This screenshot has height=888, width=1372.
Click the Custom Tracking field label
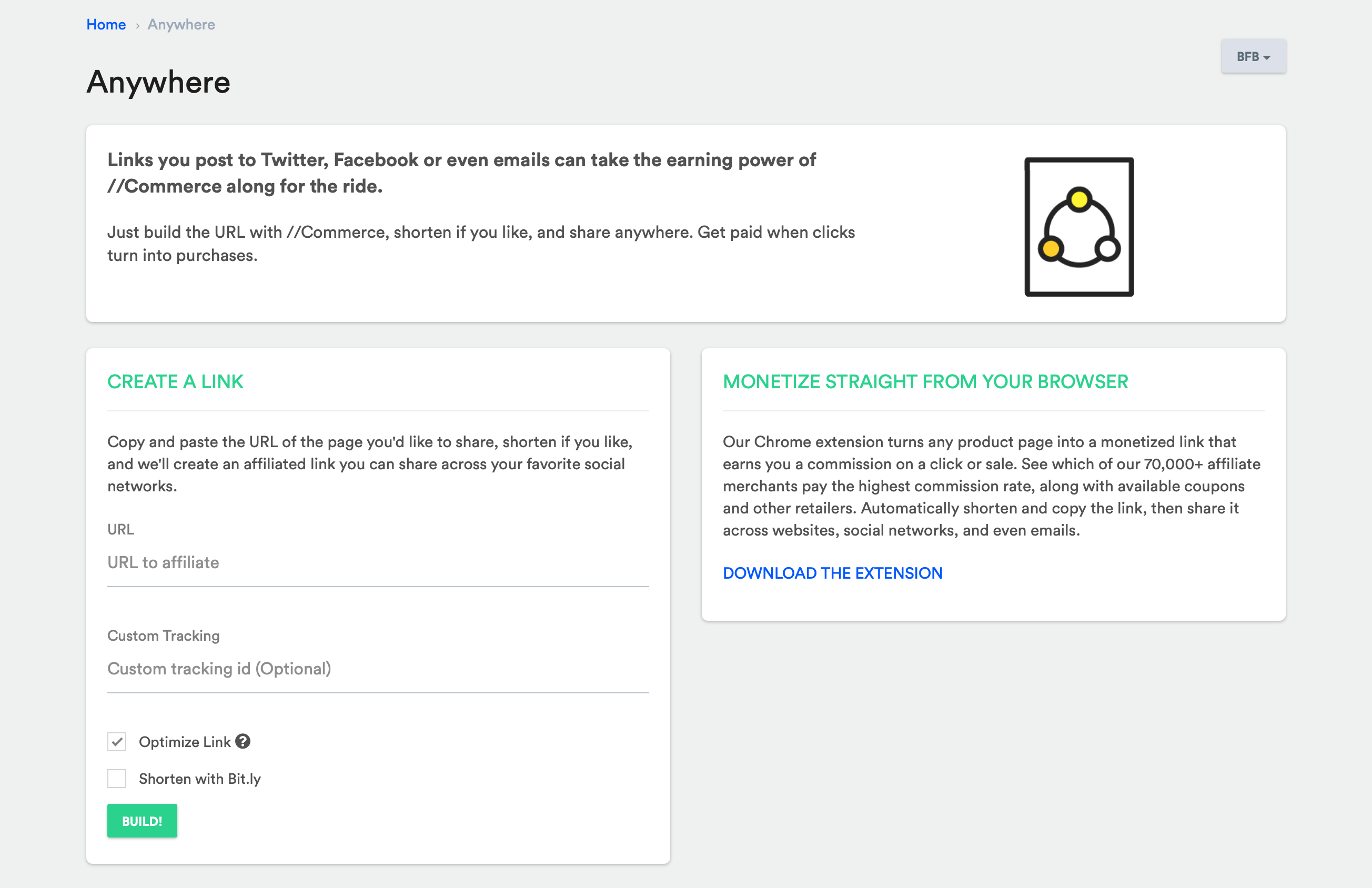point(163,635)
